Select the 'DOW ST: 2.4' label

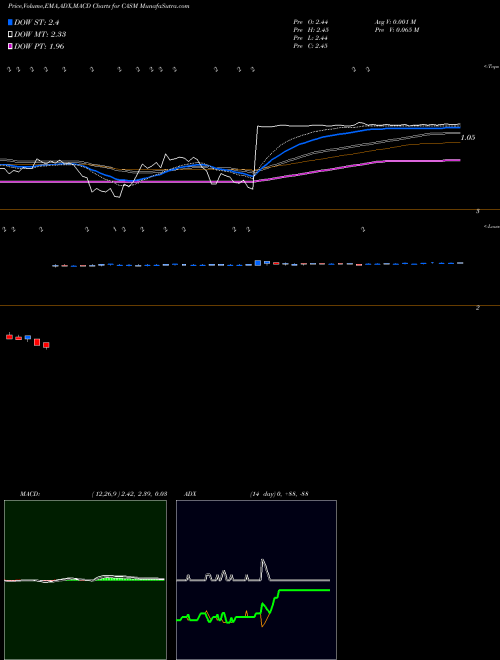[37, 22]
